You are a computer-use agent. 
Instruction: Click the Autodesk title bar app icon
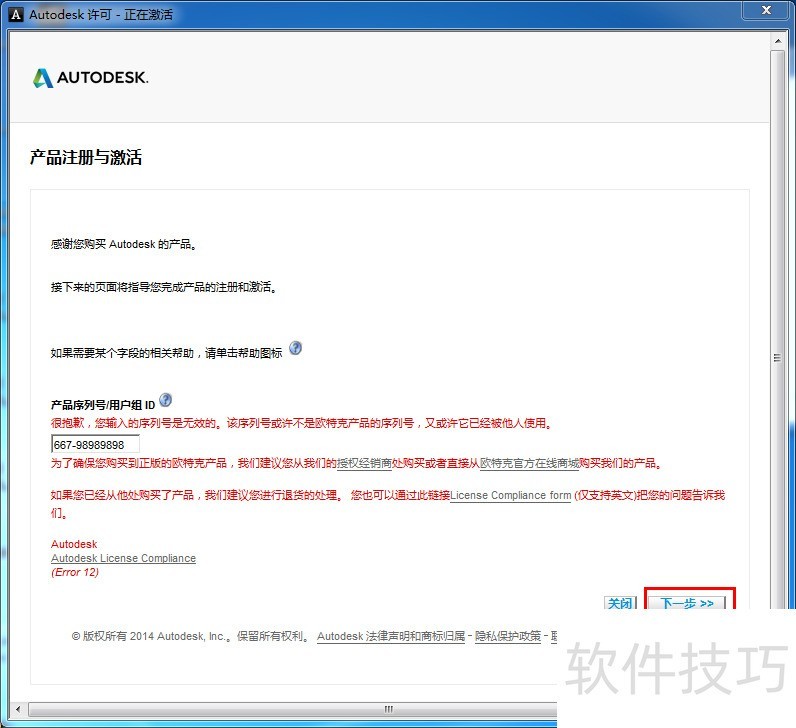[x=16, y=14]
